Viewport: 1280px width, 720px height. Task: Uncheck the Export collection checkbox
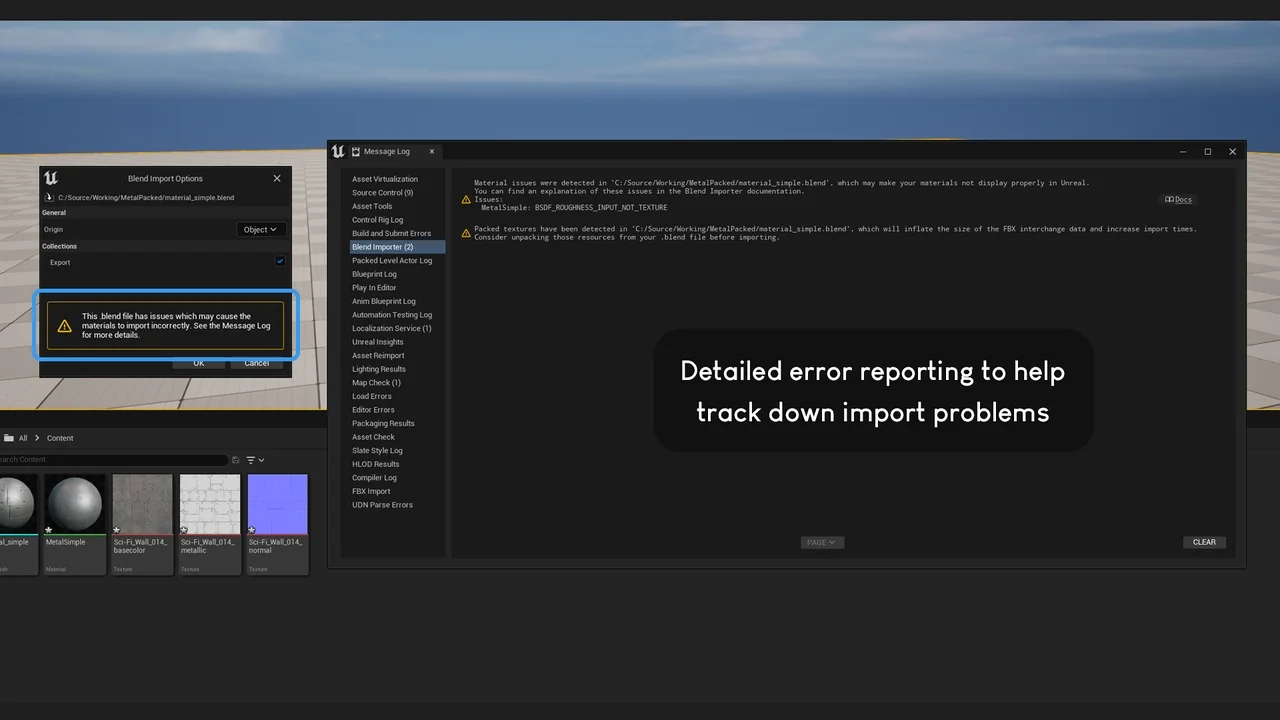click(x=280, y=262)
